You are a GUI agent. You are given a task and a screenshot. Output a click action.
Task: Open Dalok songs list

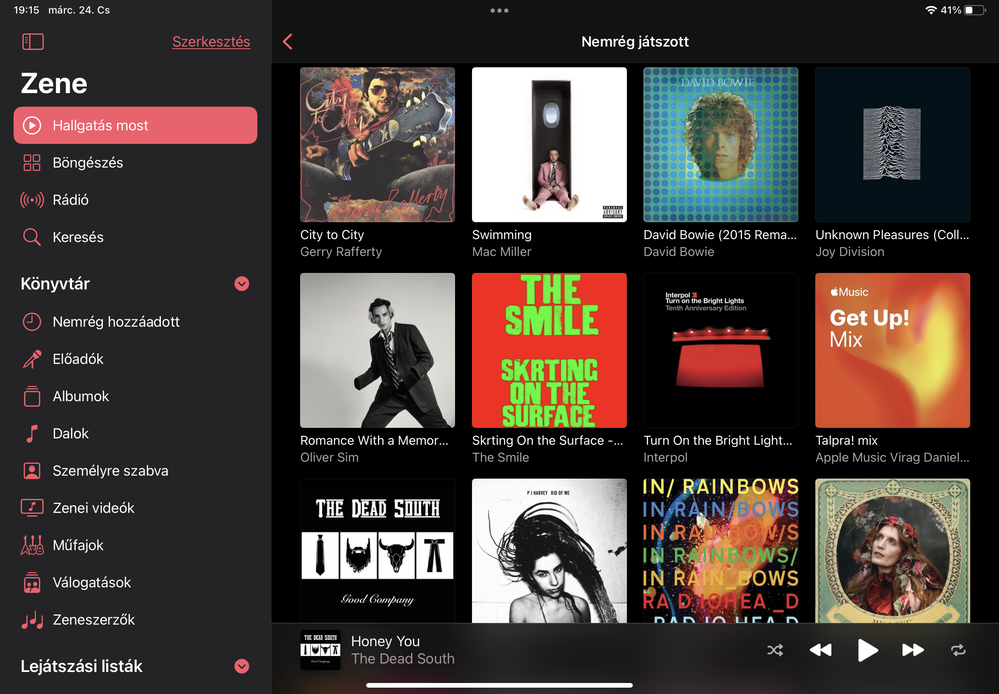(135, 433)
